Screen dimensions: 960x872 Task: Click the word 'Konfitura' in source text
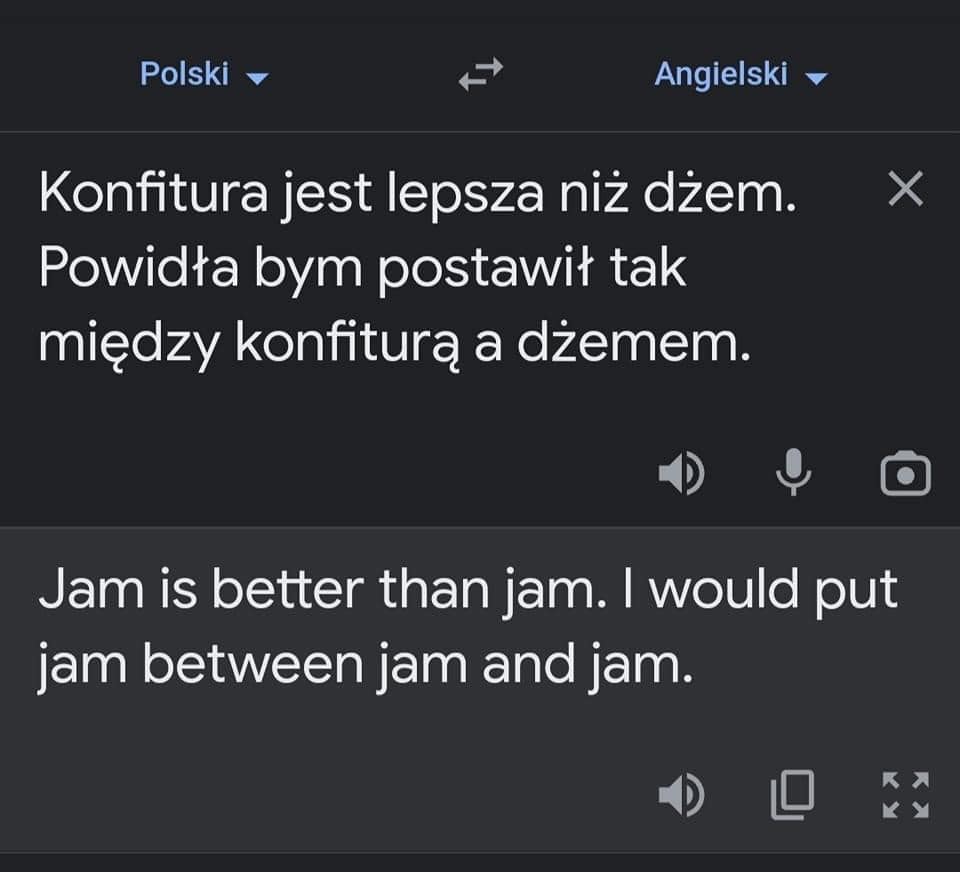(x=154, y=192)
